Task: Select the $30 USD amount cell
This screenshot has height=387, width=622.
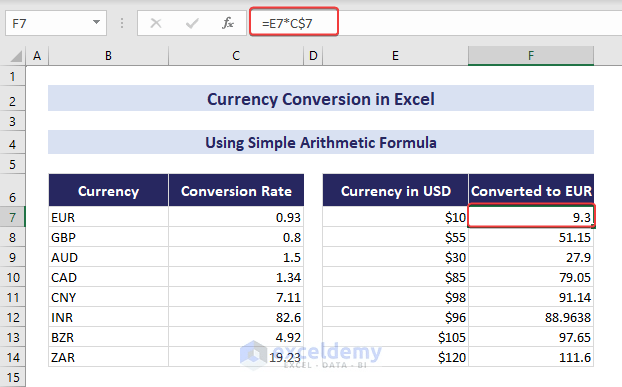Action: [x=395, y=257]
